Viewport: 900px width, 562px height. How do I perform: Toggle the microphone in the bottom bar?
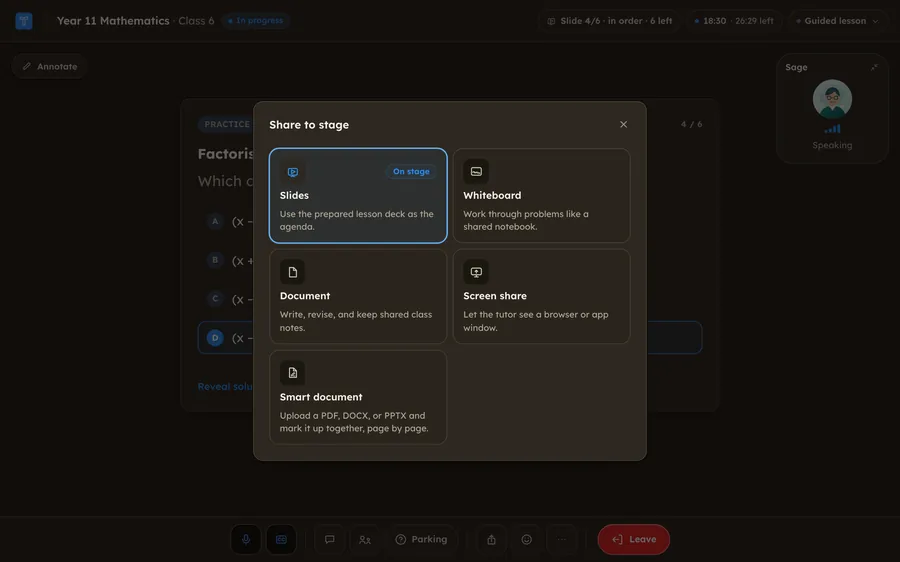[246, 540]
